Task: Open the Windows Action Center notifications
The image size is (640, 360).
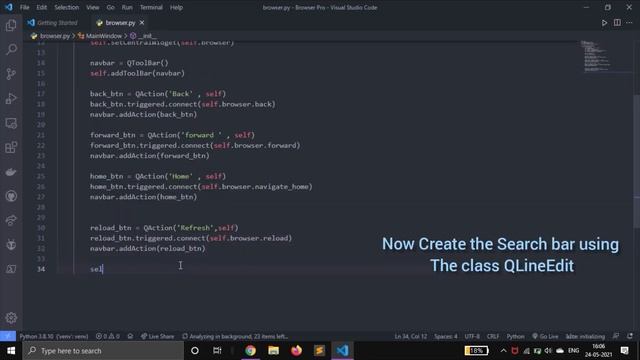Action: click(x=624, y=351)
